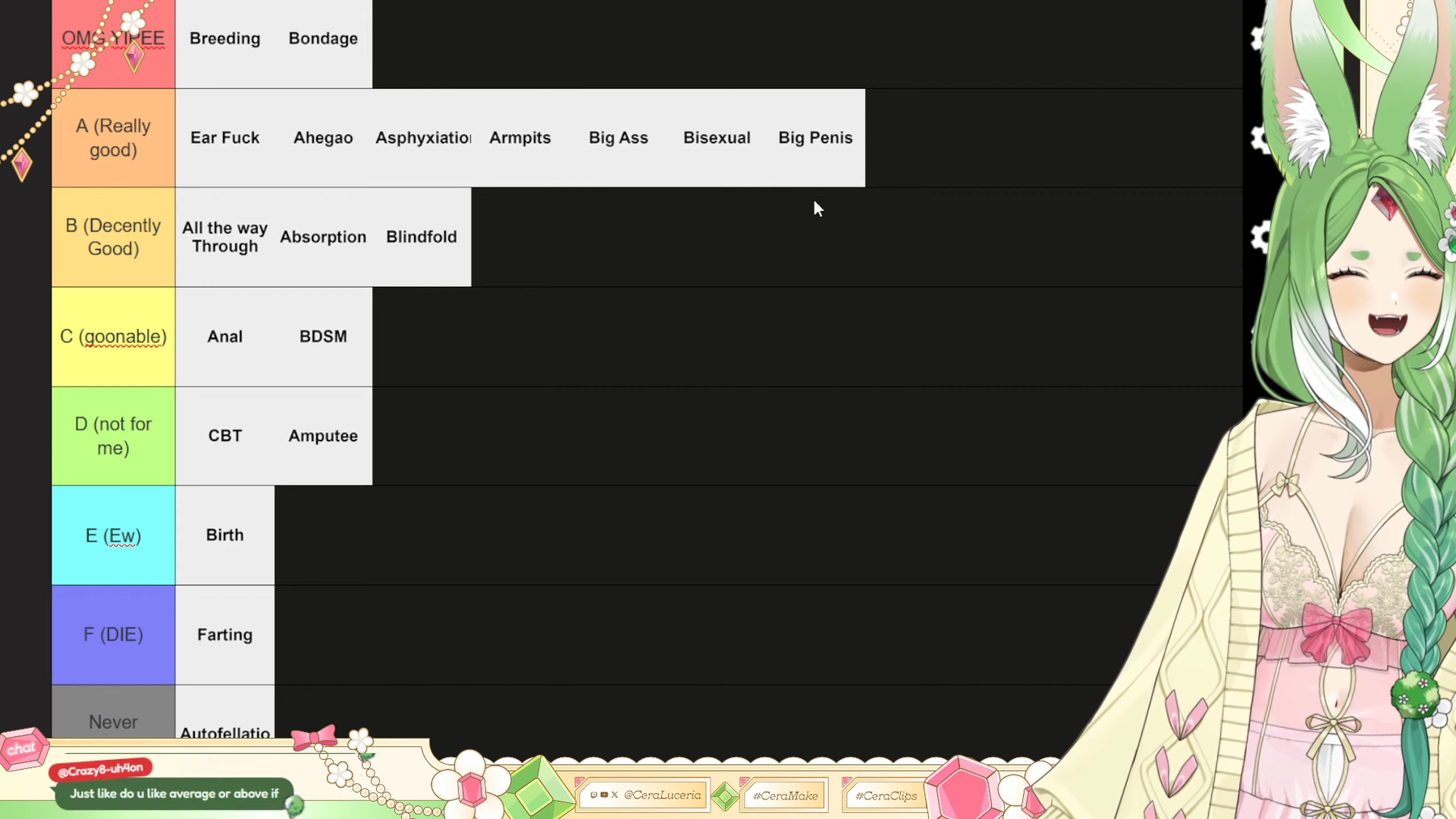1456x819 pixels.
Task: Select the Absorption tile
Action: (323, 237)
